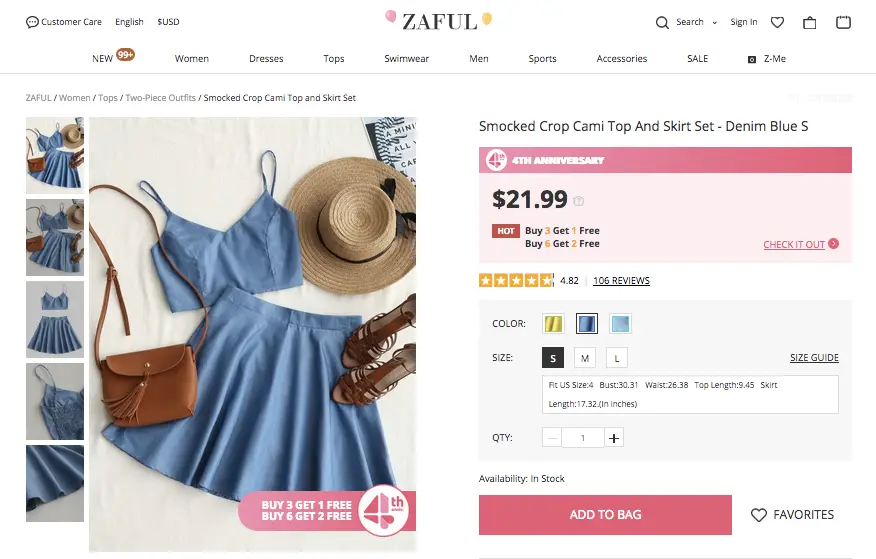Screen dimensions: 876x559
Task: Click the calendar icon in the header
Action: point(843,22)
